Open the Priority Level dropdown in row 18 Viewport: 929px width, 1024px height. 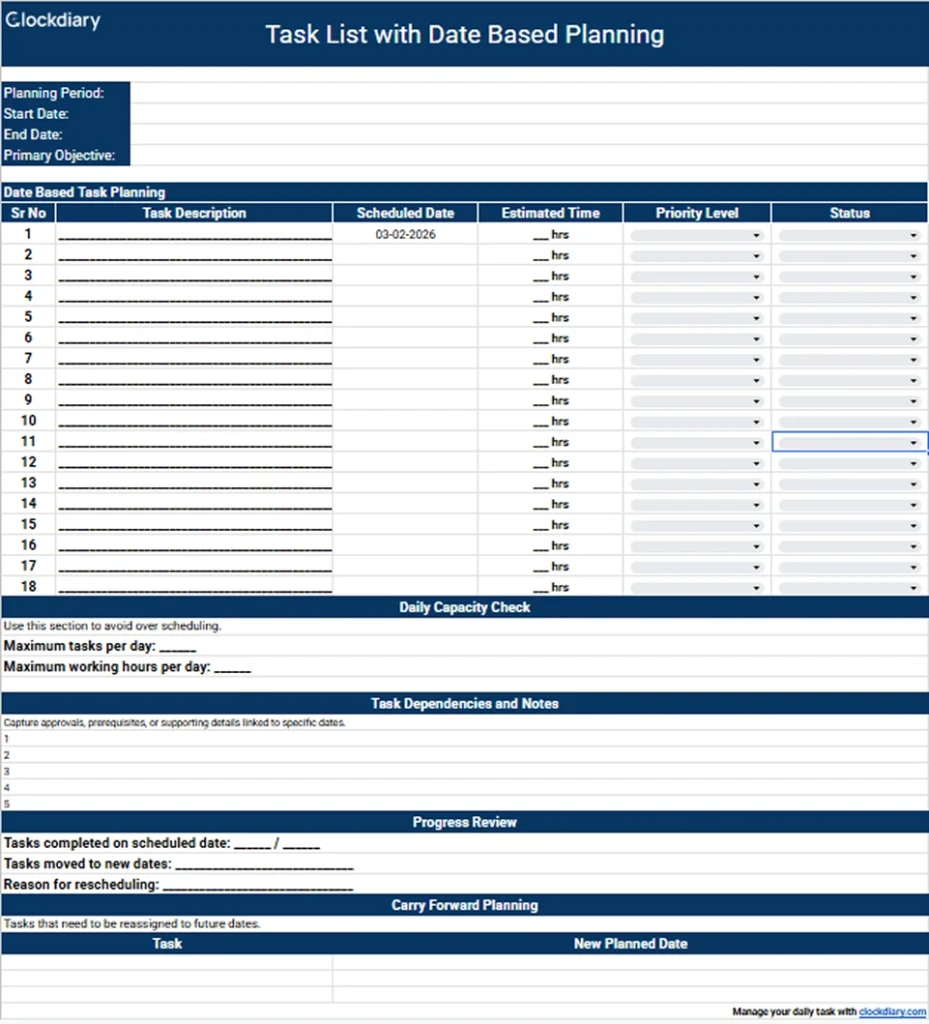697,588
